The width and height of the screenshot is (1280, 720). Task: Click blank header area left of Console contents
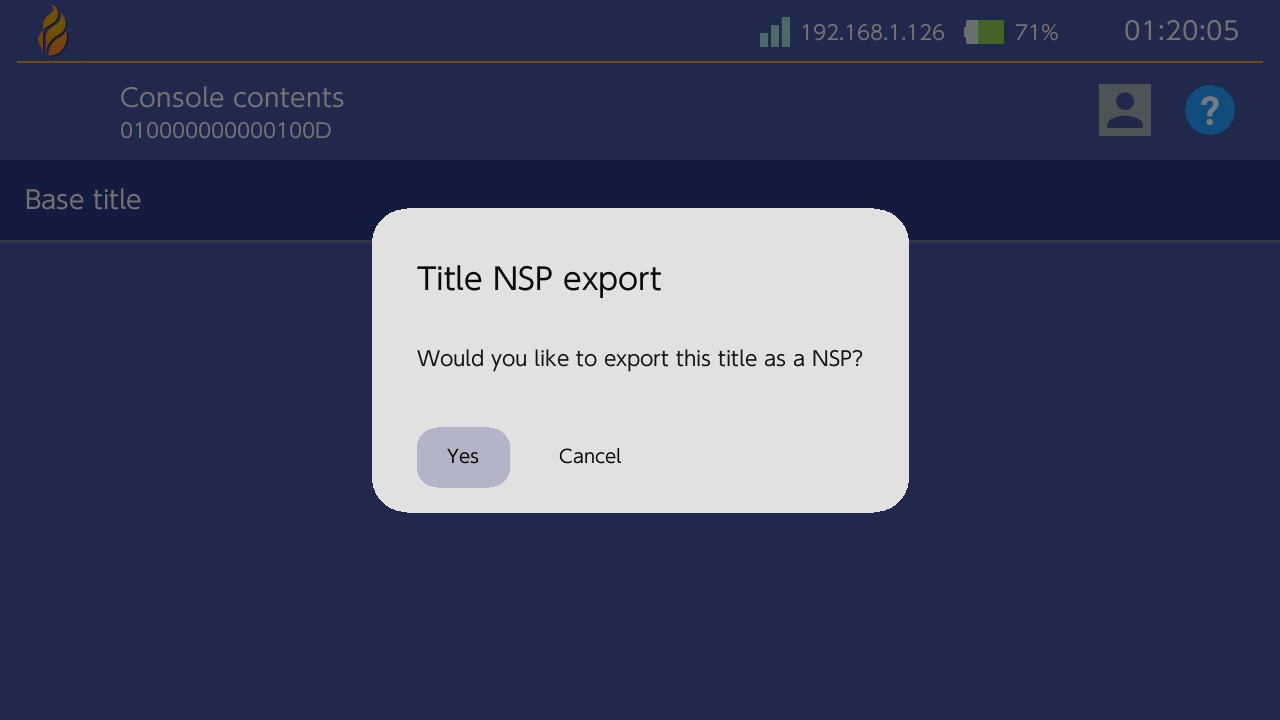point(60,110)
